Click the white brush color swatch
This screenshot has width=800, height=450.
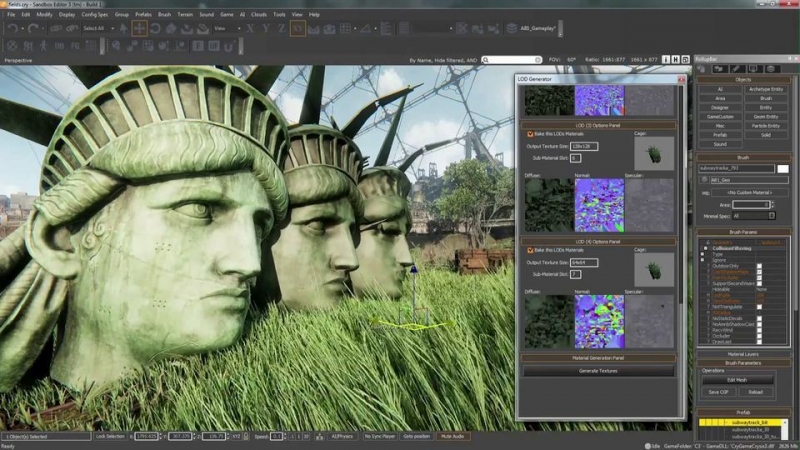(783, 168)
